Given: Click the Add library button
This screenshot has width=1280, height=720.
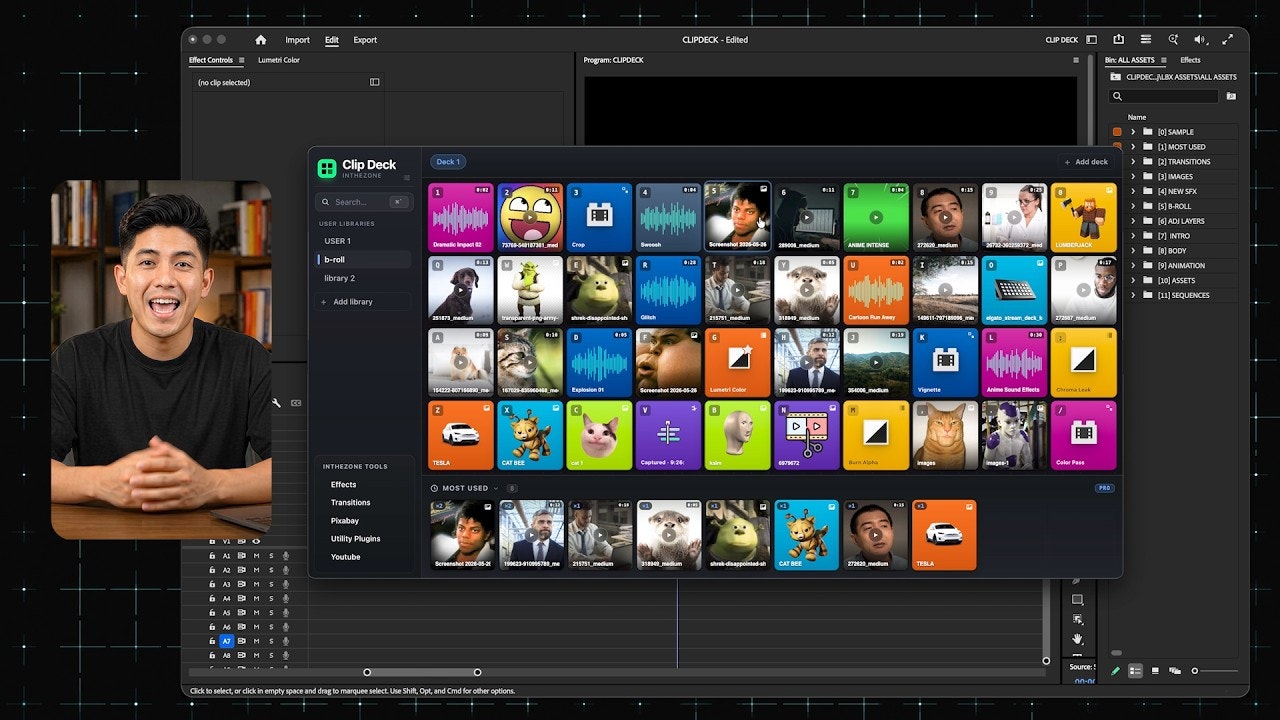Looking at the screenshot, I should coord(364,301).
